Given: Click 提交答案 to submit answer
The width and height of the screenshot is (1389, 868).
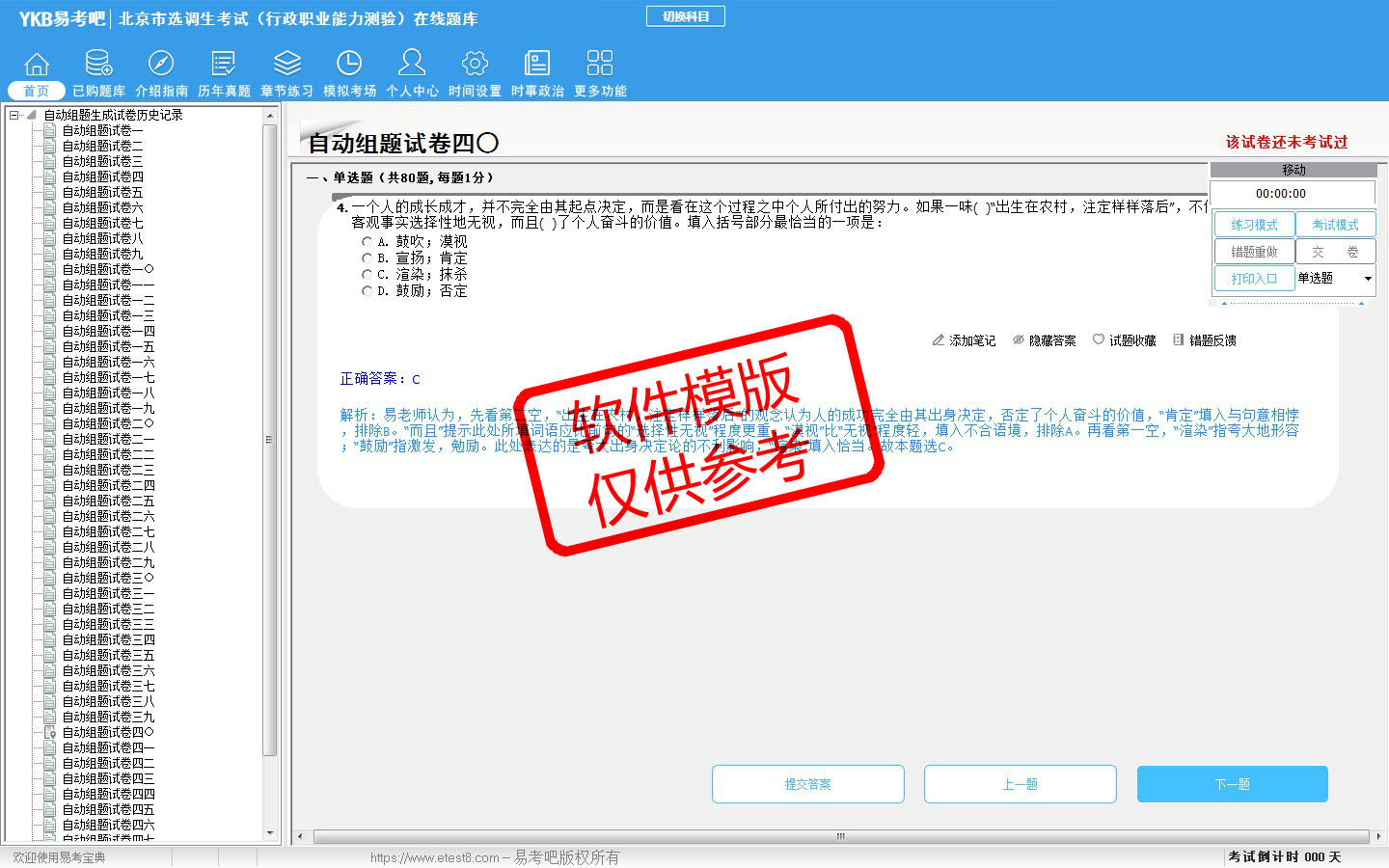Looking at the screenshot, I should click(808, 784).
